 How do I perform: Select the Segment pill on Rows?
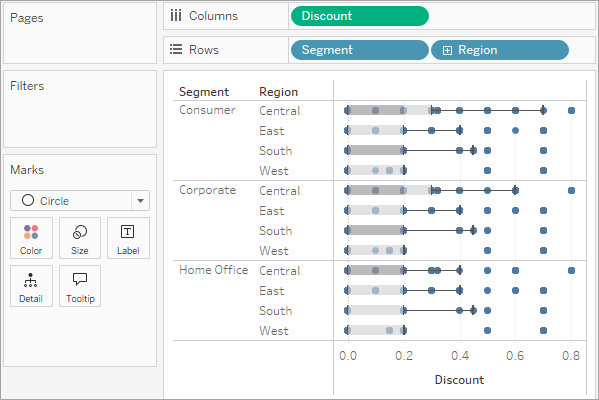pyautogui.click(x=359, y=50)
